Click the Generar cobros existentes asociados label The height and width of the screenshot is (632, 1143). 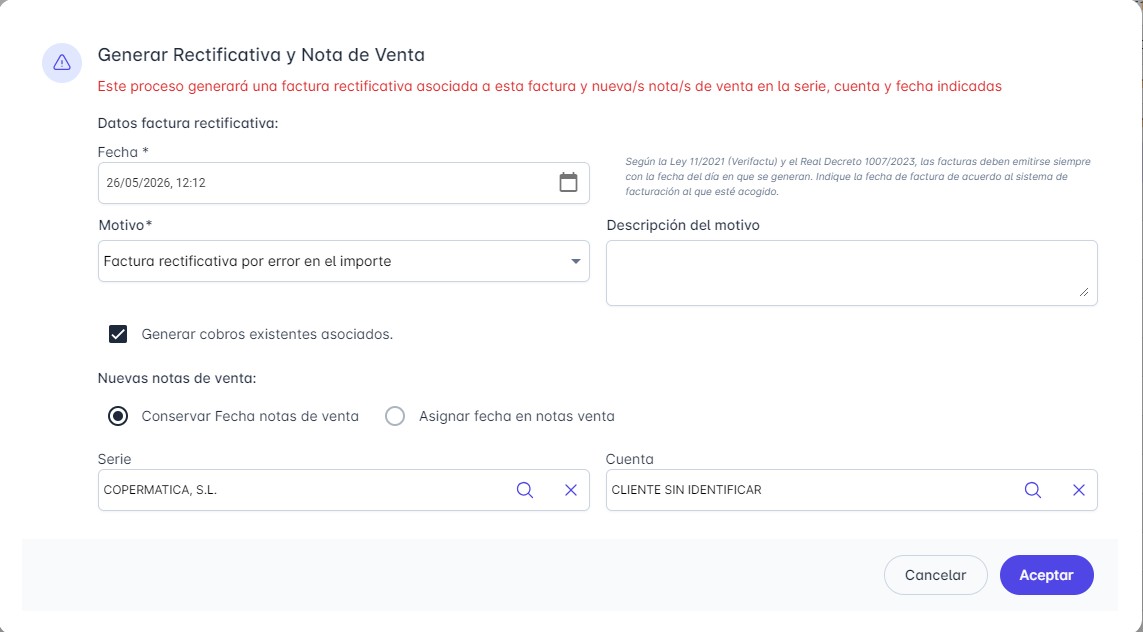267,335
